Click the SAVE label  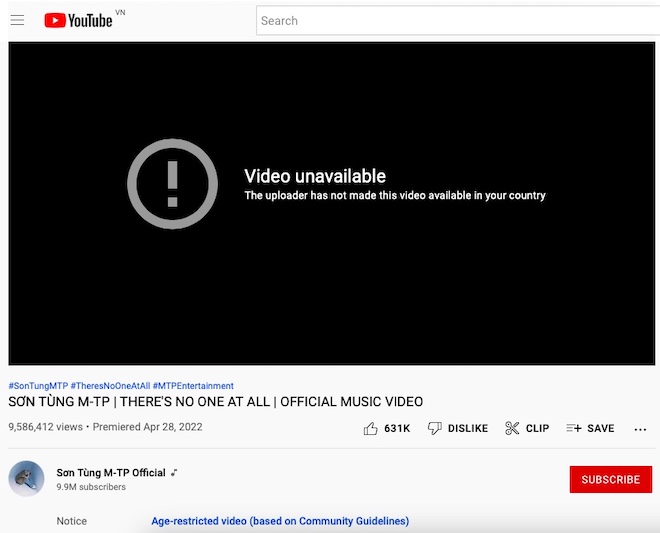tap(601, 429)
